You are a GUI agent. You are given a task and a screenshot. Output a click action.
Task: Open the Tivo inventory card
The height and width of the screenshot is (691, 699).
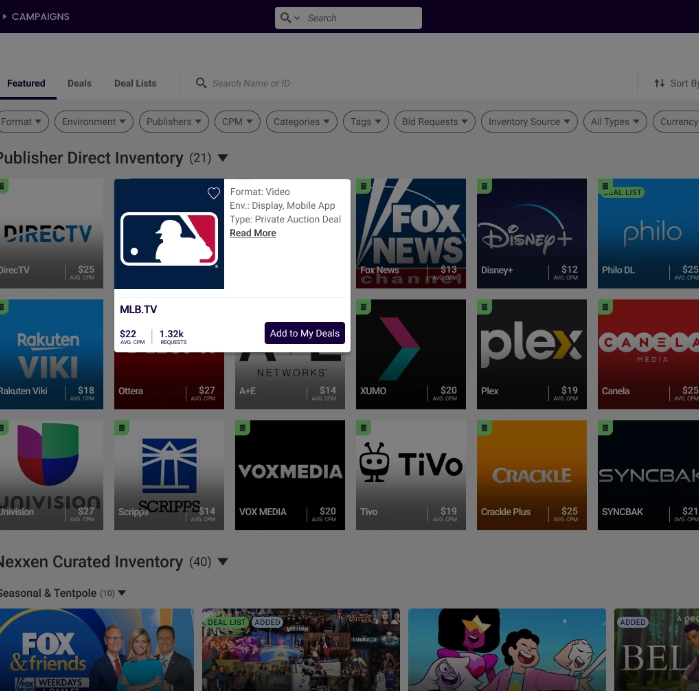coord(411,475)
